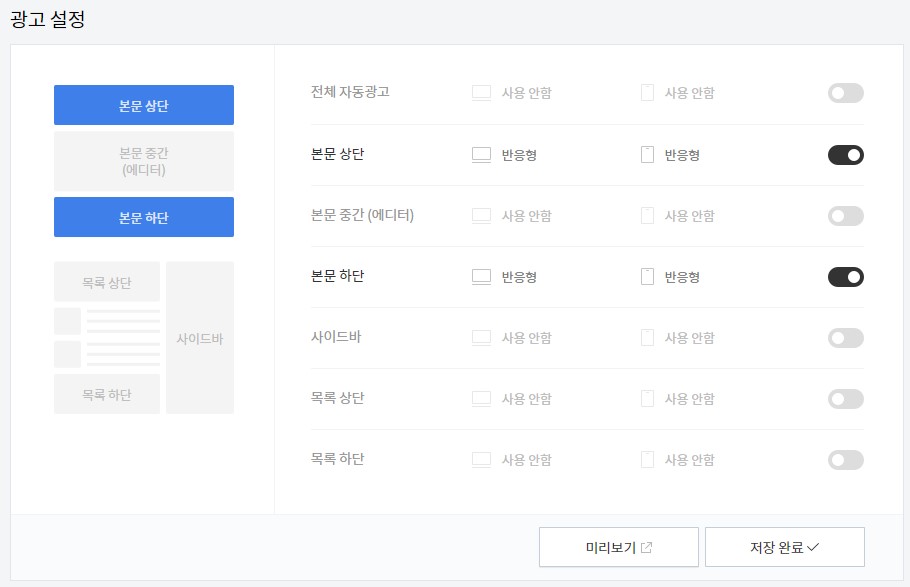The height and width of the screenshot is (587, 910).
Task: Click the 본문 하단 PC ad size icon
Action: (481, 276)
